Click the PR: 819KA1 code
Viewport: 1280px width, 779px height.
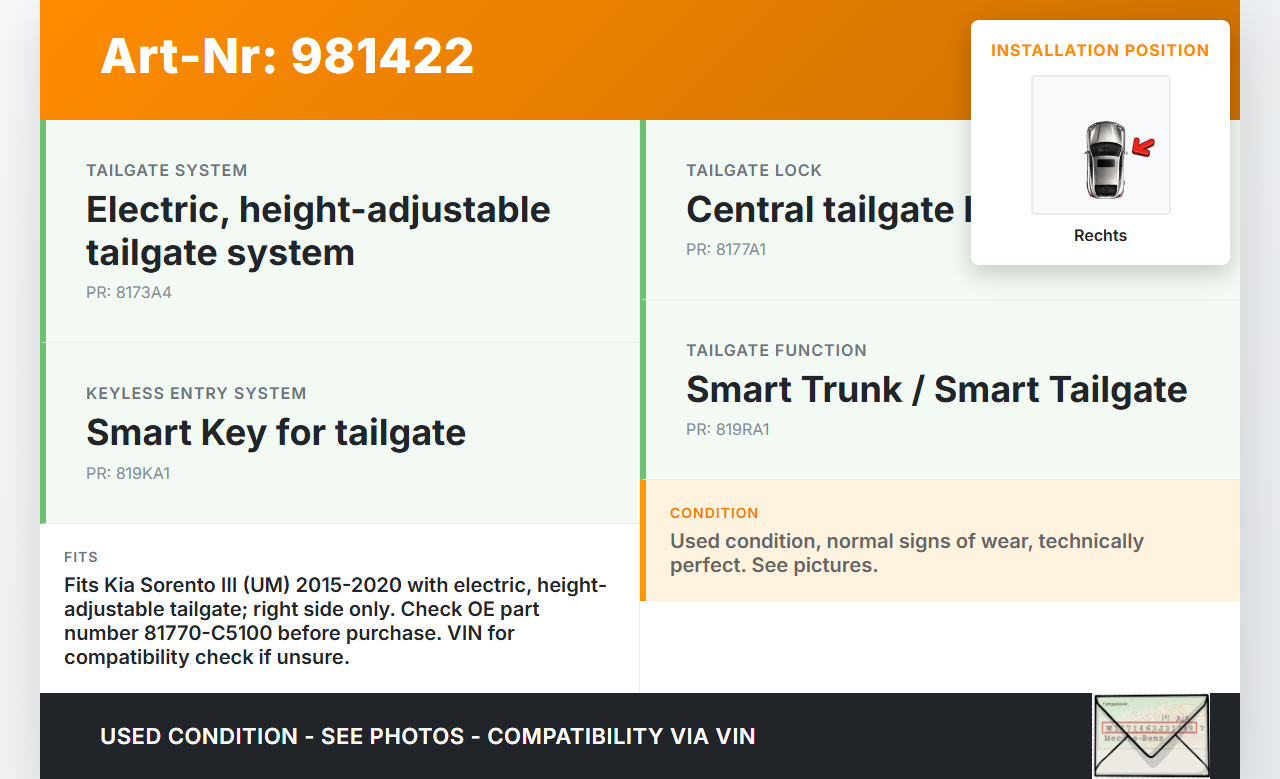coord(128,474)
